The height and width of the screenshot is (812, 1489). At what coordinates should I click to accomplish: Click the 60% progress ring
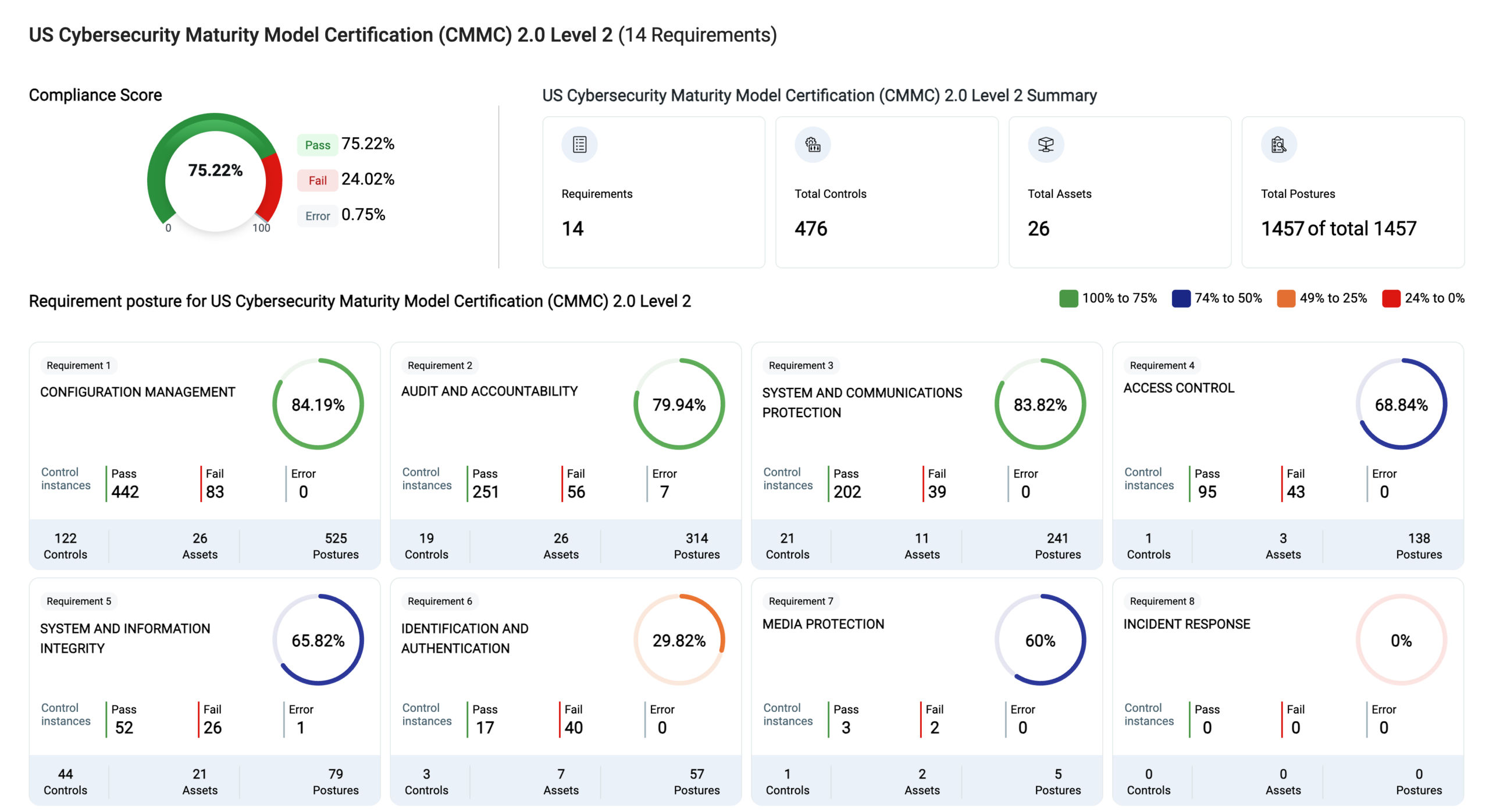tap(1041, 639)
